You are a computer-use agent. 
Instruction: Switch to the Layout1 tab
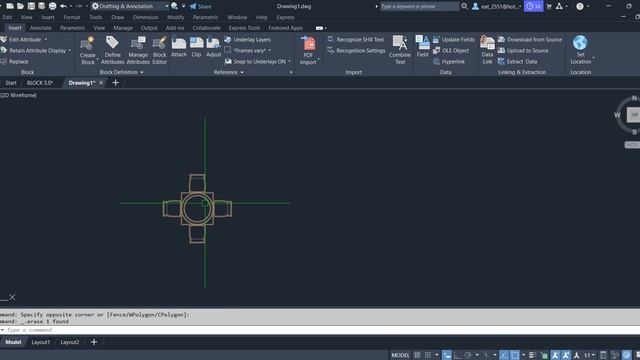point(41,342)
